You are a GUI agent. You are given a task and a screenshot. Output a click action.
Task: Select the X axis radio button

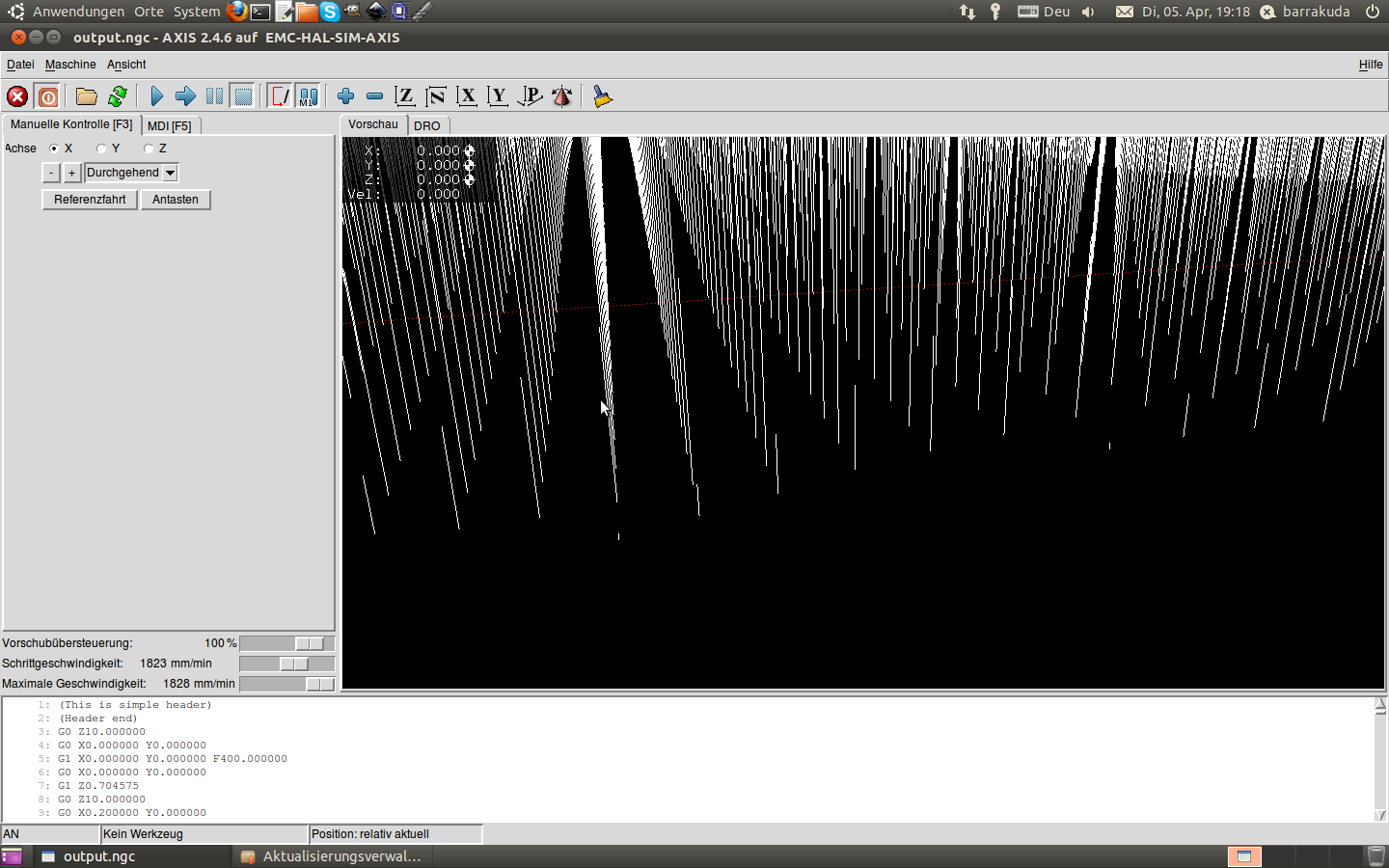point(54,149)
